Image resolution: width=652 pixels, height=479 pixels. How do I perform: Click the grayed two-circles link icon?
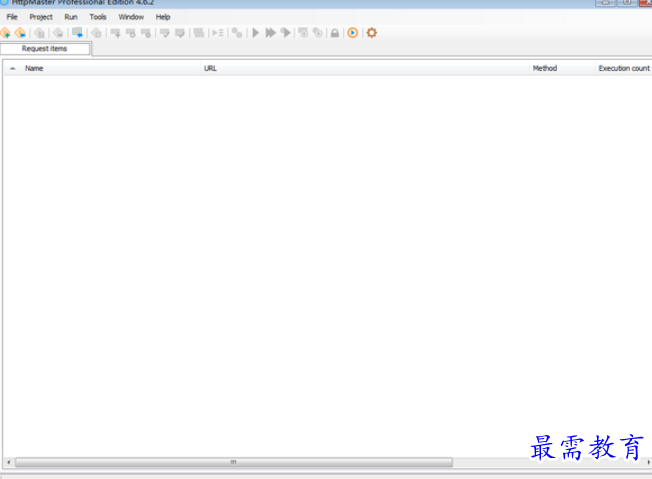pyautogui.click(x=237, y=33)
